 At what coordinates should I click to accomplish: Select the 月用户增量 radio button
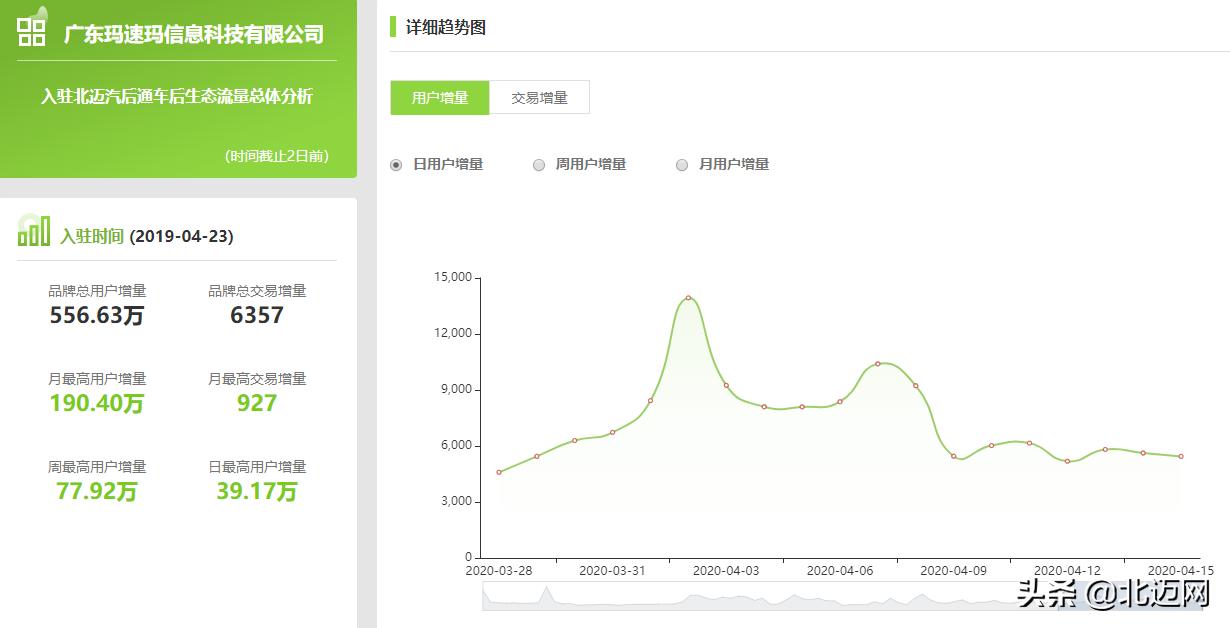click(682, 165)
